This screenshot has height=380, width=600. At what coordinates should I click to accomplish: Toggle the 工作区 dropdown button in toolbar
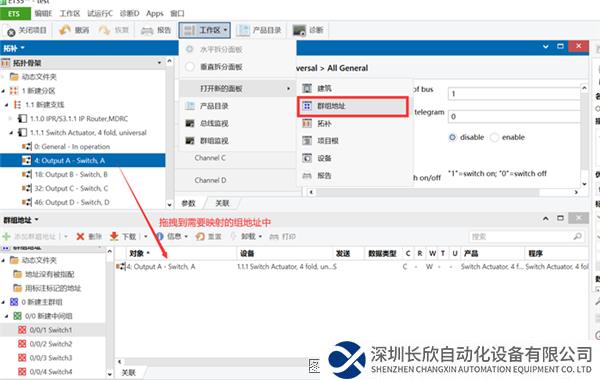point(204,30)
